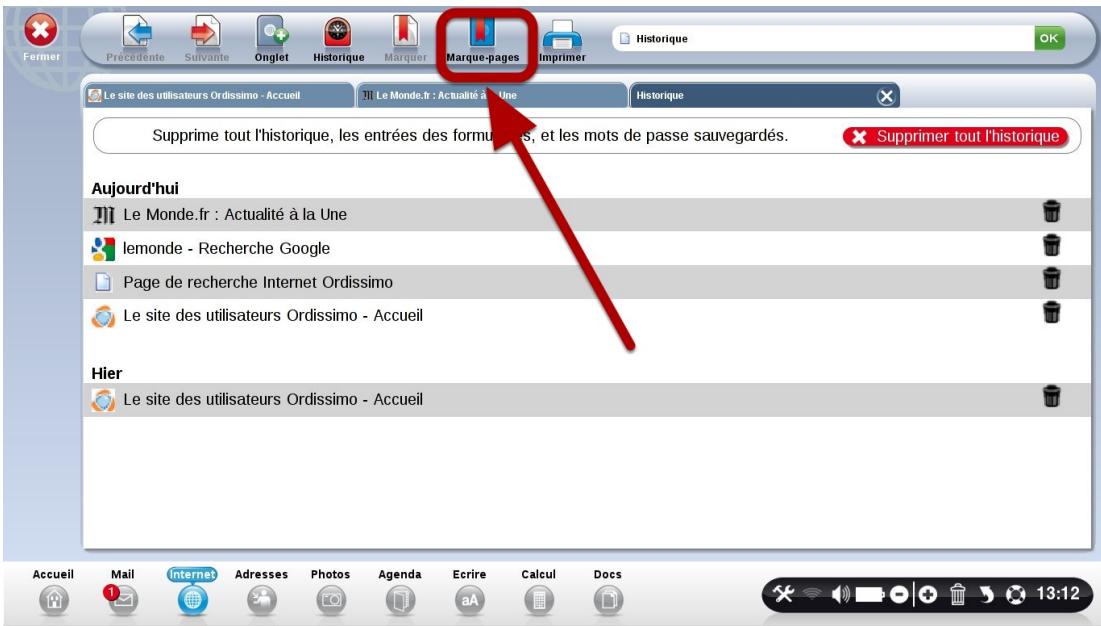The height and width of the screenshot is (626, 1101).
Task: Zoom out with the minus icon
Action: pyautogui.click(x=899, y=594)
